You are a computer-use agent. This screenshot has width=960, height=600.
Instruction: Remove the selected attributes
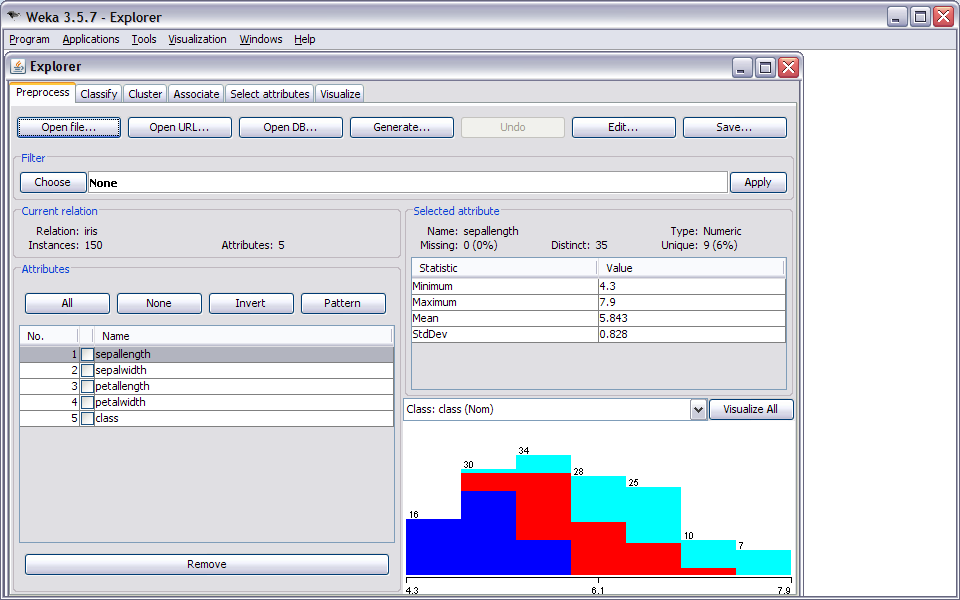207,564
